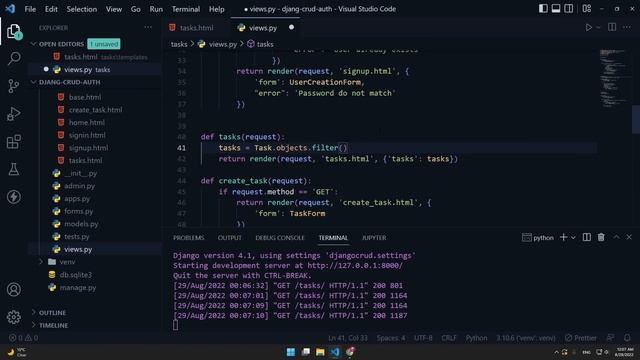Open the View menu
Image resolution: width=640 pixels, height=360 pixels.
click(114, 9)
